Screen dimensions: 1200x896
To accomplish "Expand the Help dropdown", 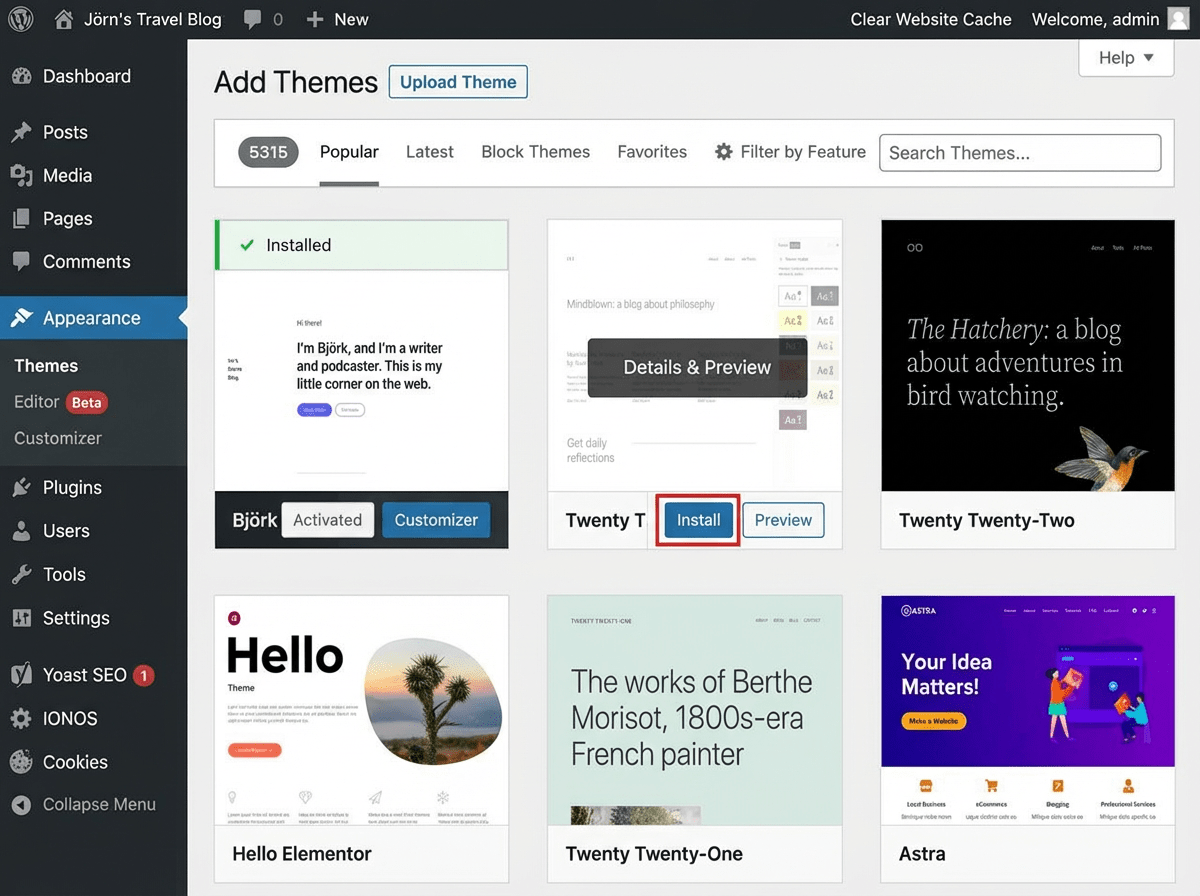I will click(x=1126, y=58).
